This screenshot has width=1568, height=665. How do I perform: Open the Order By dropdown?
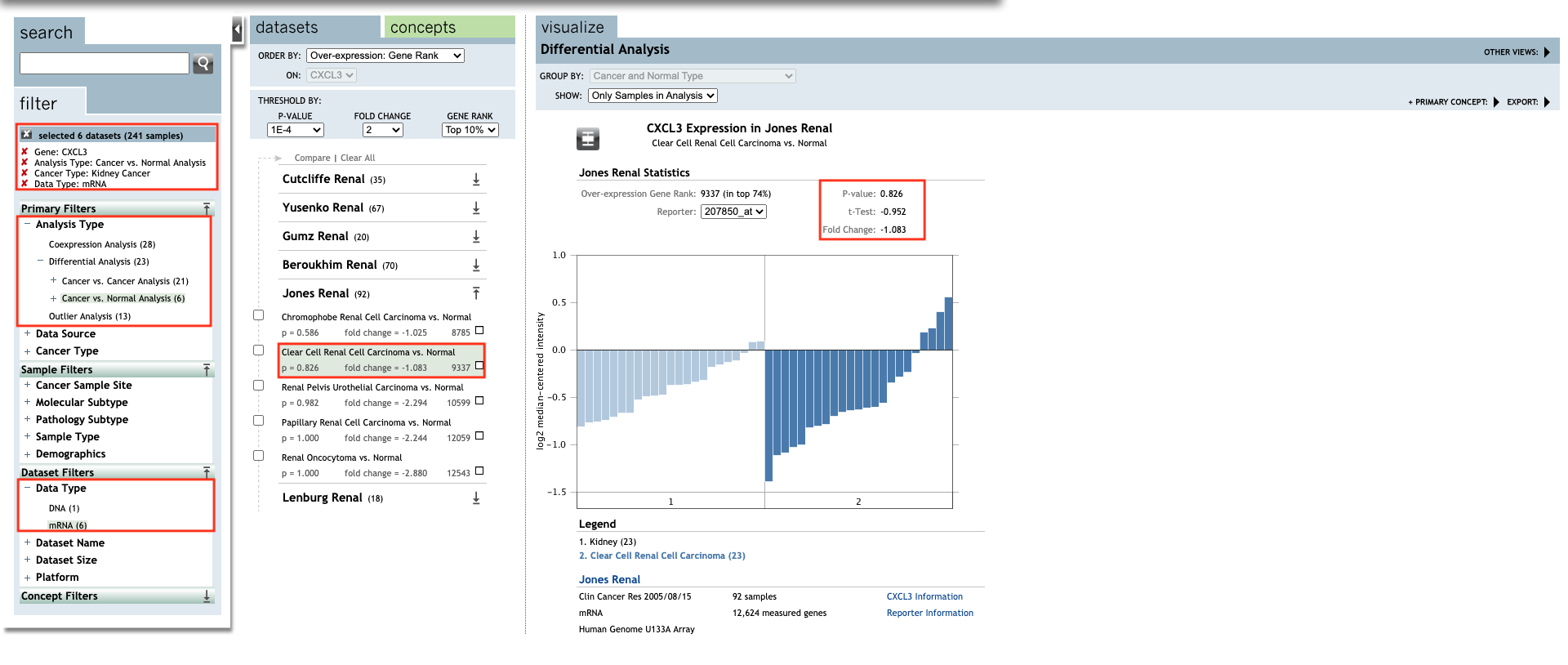click(x=385, y=56)
